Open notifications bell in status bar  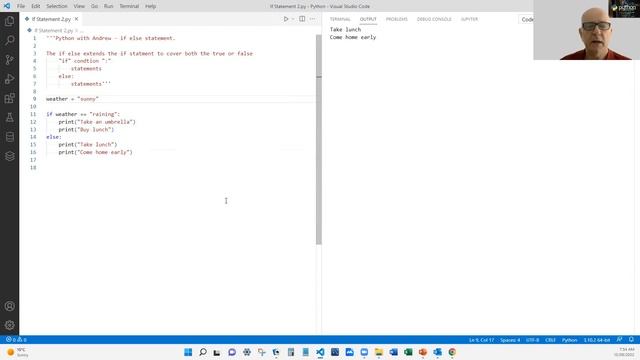coord(631,340)
